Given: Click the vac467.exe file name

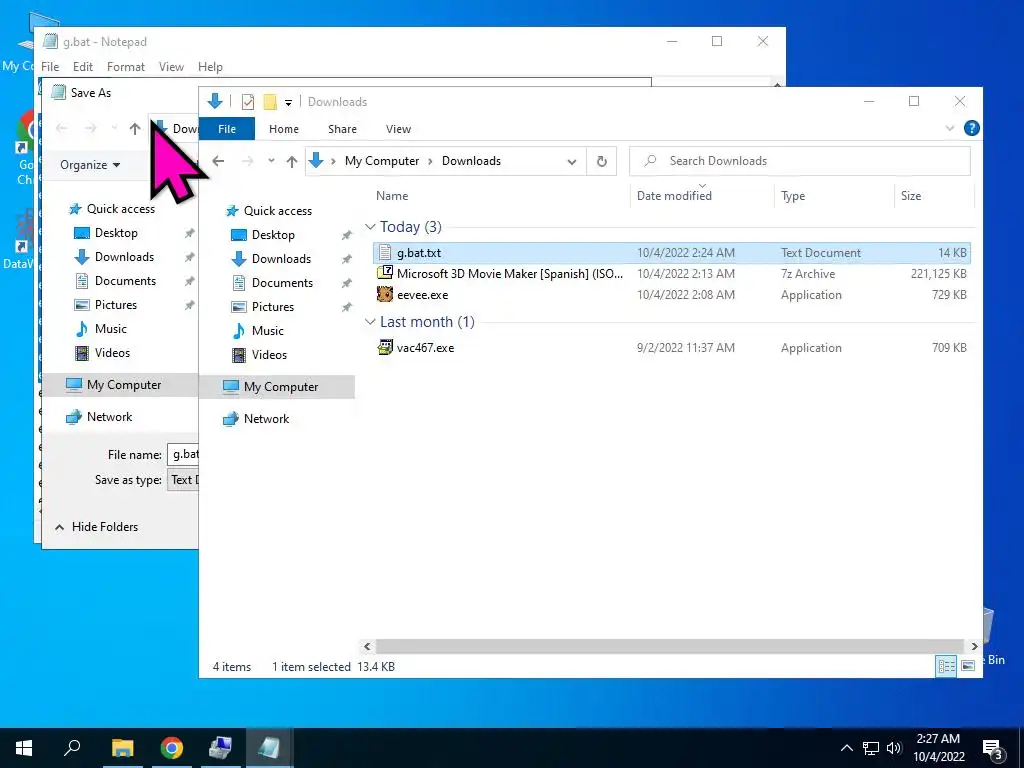Looking at the screenshot, I should (x=425, y=348).
